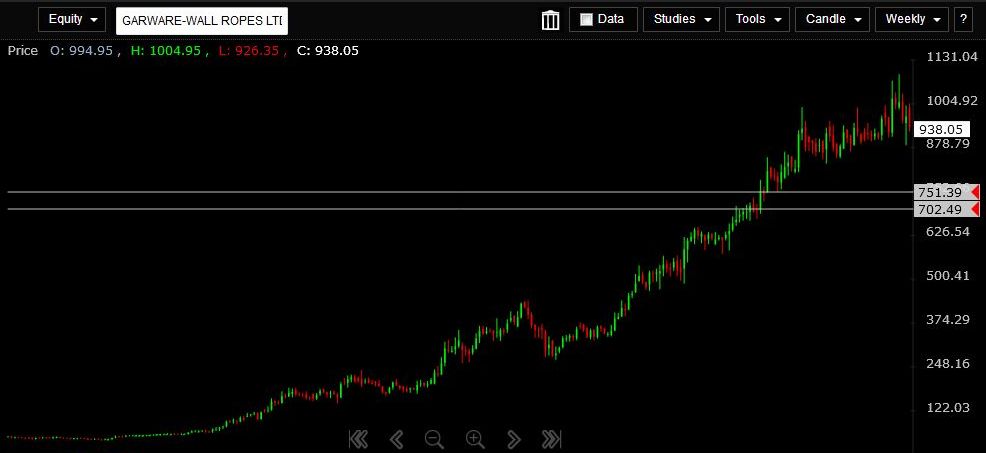Screen dimensions: 986x453
Task: Open the Candle chart type dropdown
Action: pyautogui.click(x=832, y=19)
